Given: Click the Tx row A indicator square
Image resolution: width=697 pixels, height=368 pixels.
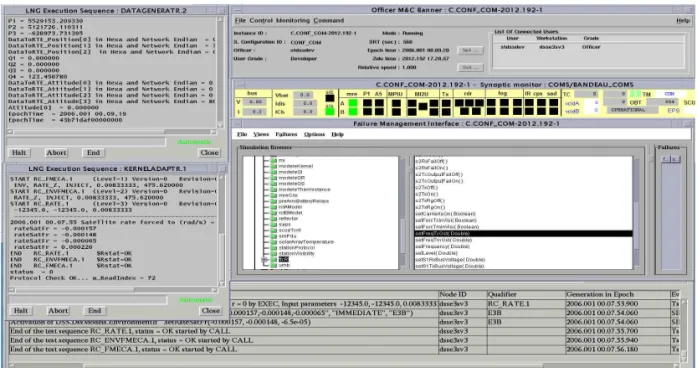Looking at the screenshot, I should (x=446, y=103).
